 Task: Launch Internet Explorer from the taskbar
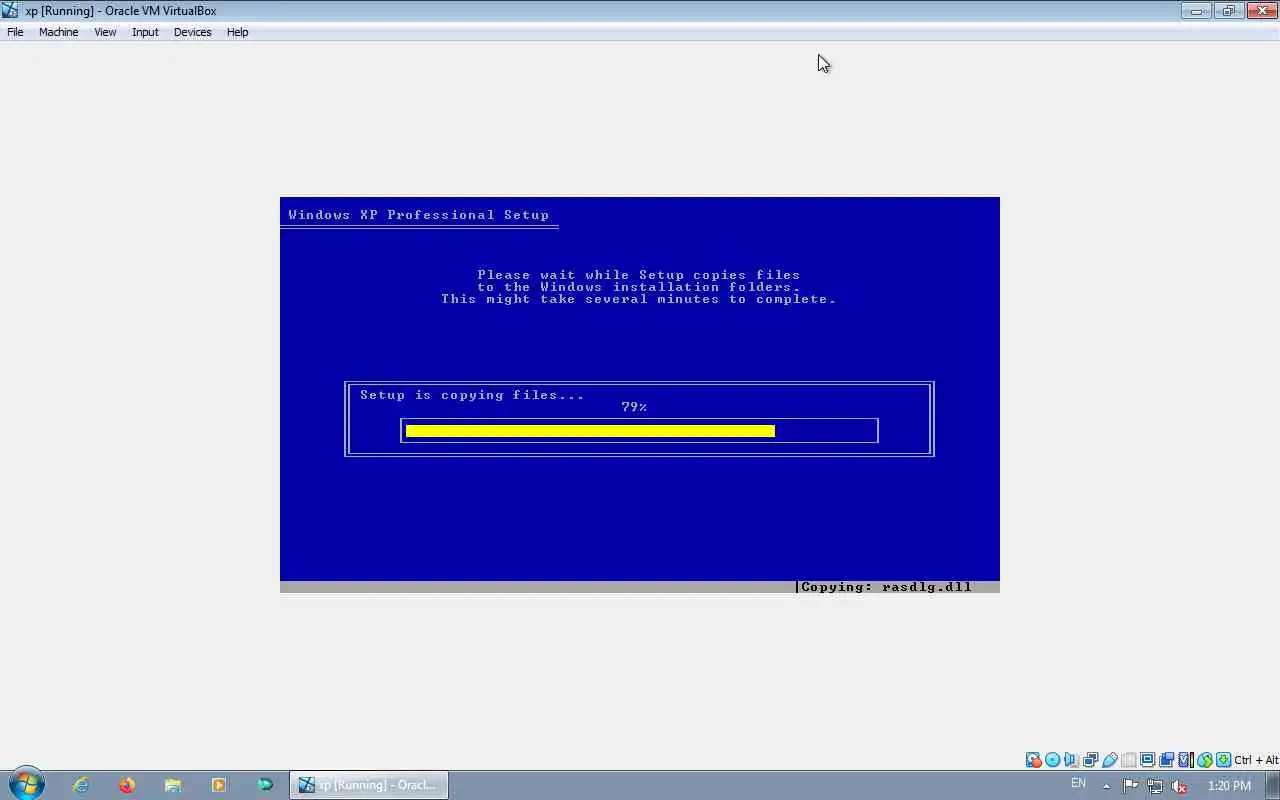point(81,785)
